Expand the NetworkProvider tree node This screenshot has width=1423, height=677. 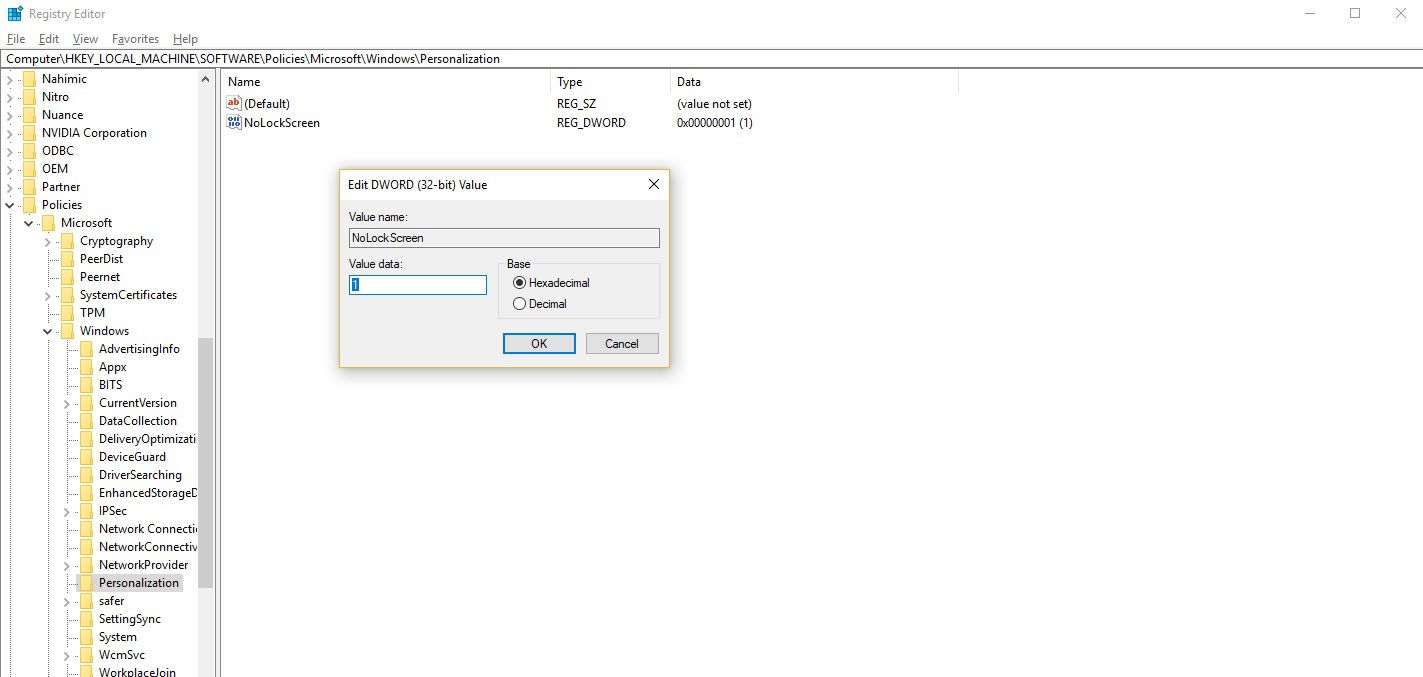[67, 565]
